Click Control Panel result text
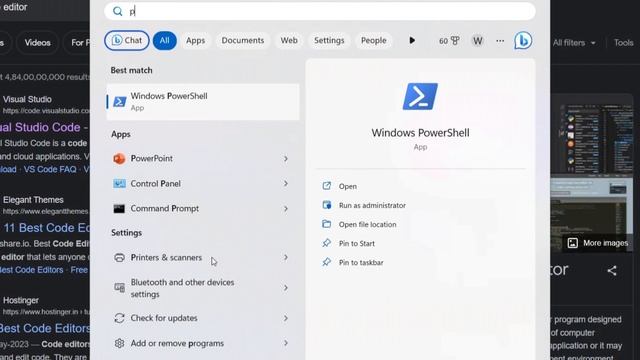 156,184
